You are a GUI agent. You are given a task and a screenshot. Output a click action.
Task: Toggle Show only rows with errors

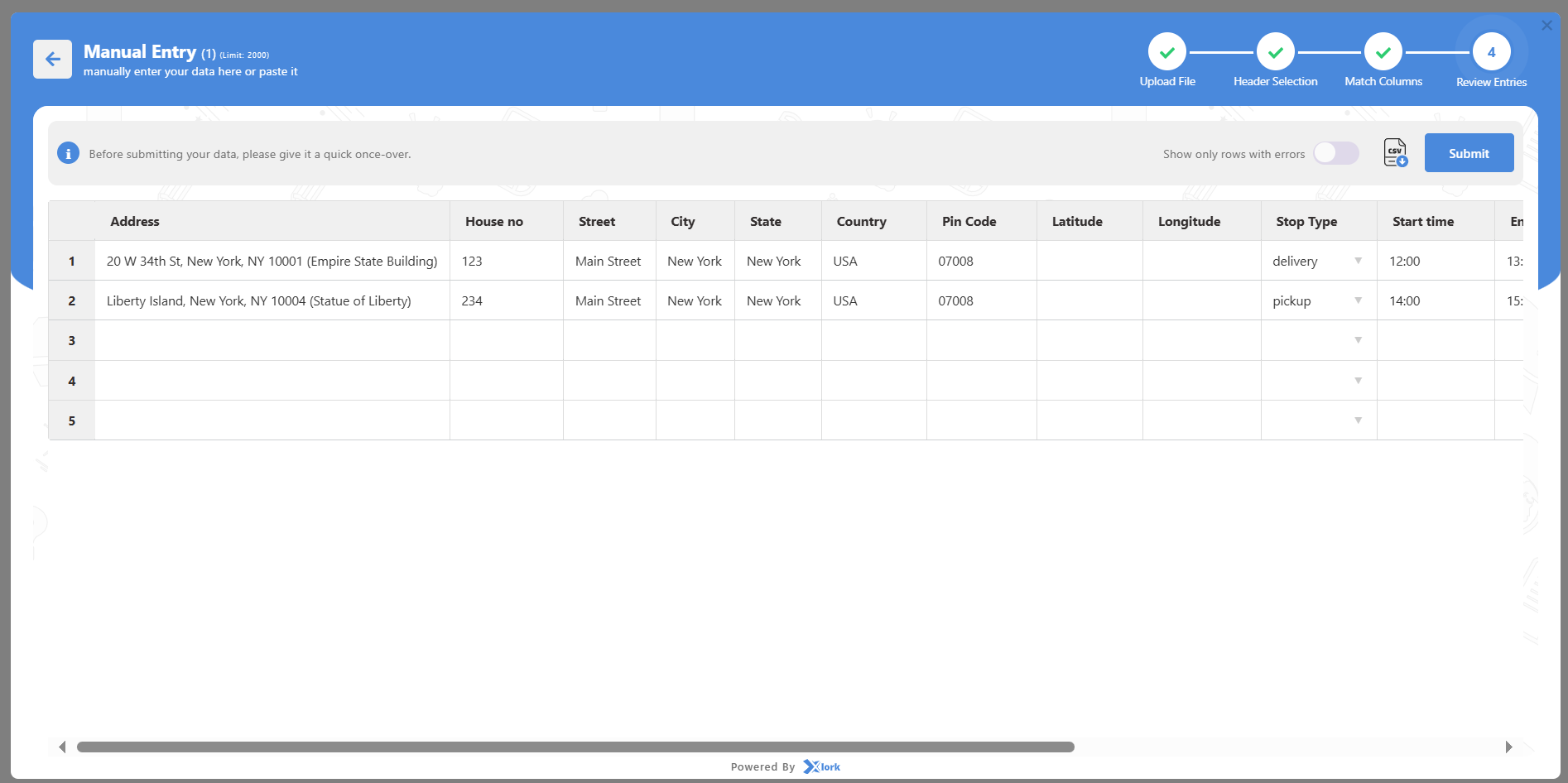coord(1335,153)
